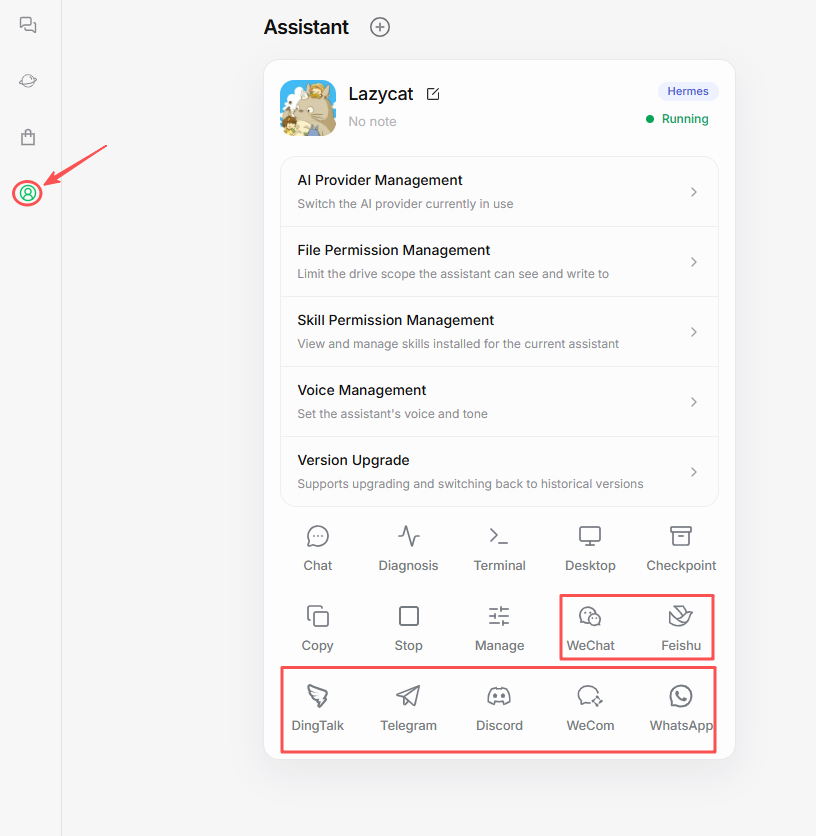Click the 'No note' text
This screenshot has height=836, width=816.
pyautogui.click(x=372, y=122)
